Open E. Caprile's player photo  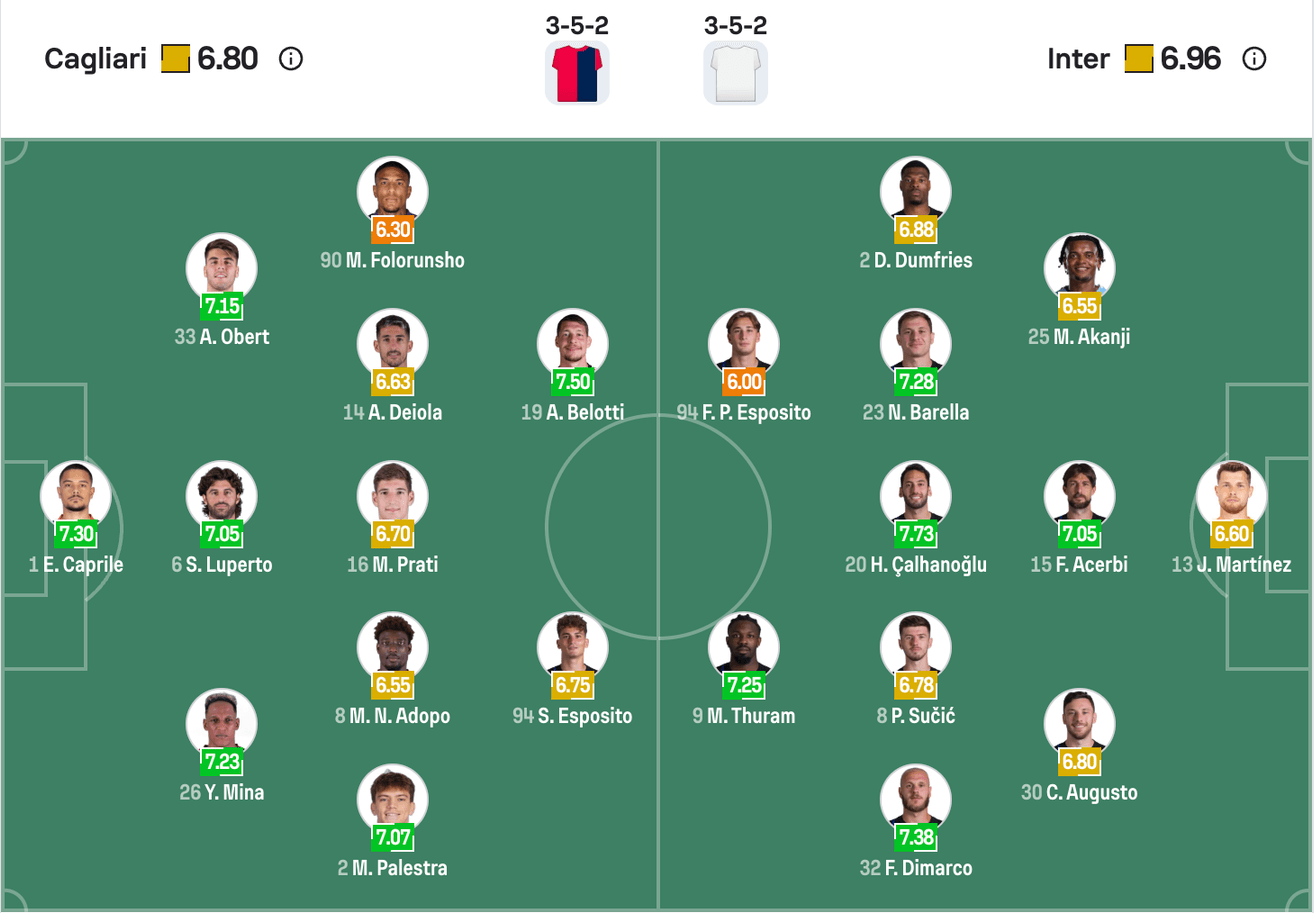coord(75,495)
